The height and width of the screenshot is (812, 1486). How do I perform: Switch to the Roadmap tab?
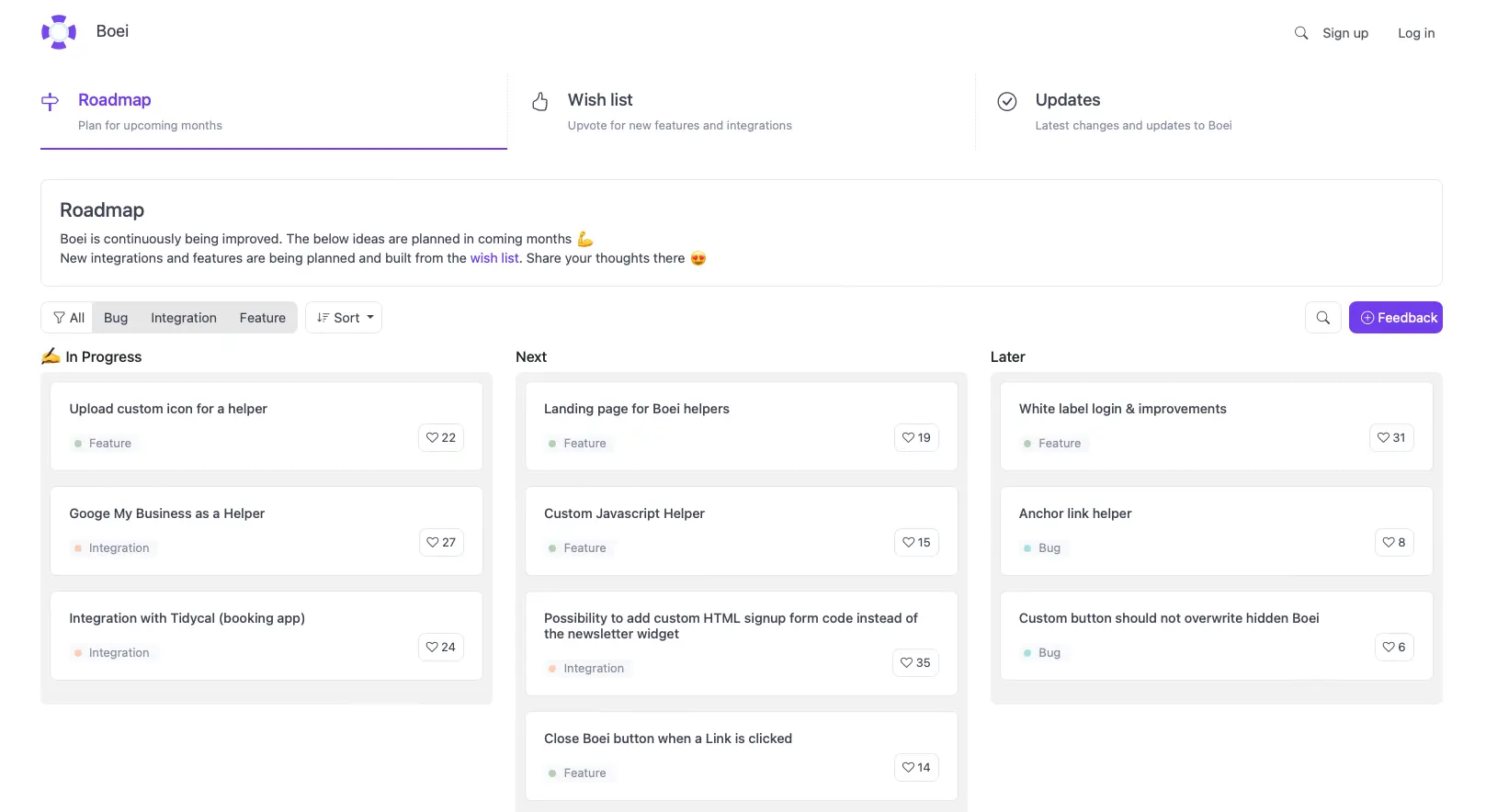(274, 111)
